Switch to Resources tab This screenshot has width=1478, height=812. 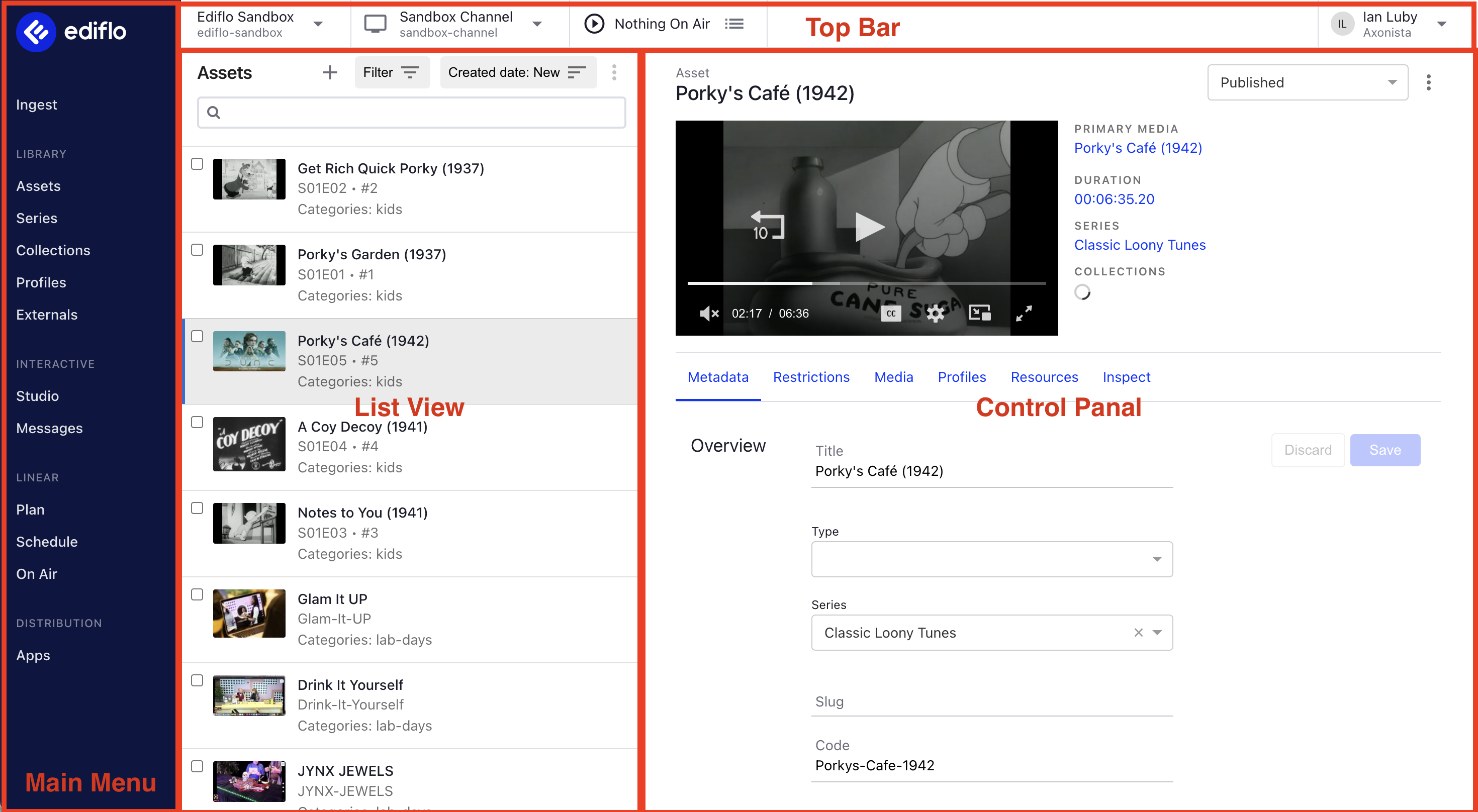coord(1044,377)
